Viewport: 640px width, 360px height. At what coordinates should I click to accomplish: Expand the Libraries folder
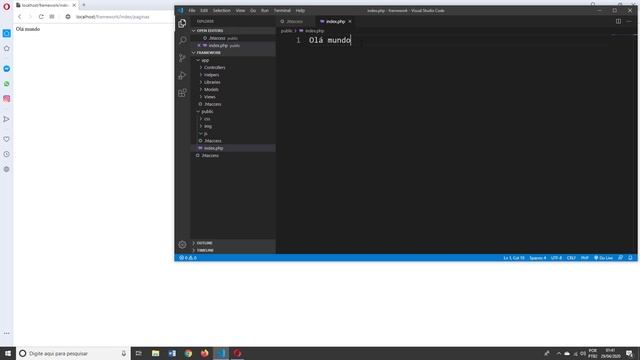233,82
